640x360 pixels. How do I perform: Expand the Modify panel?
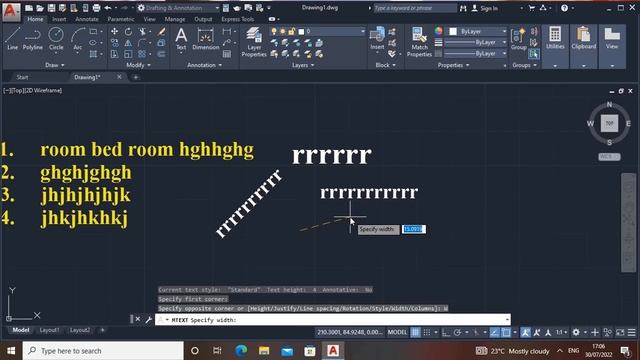138,65
